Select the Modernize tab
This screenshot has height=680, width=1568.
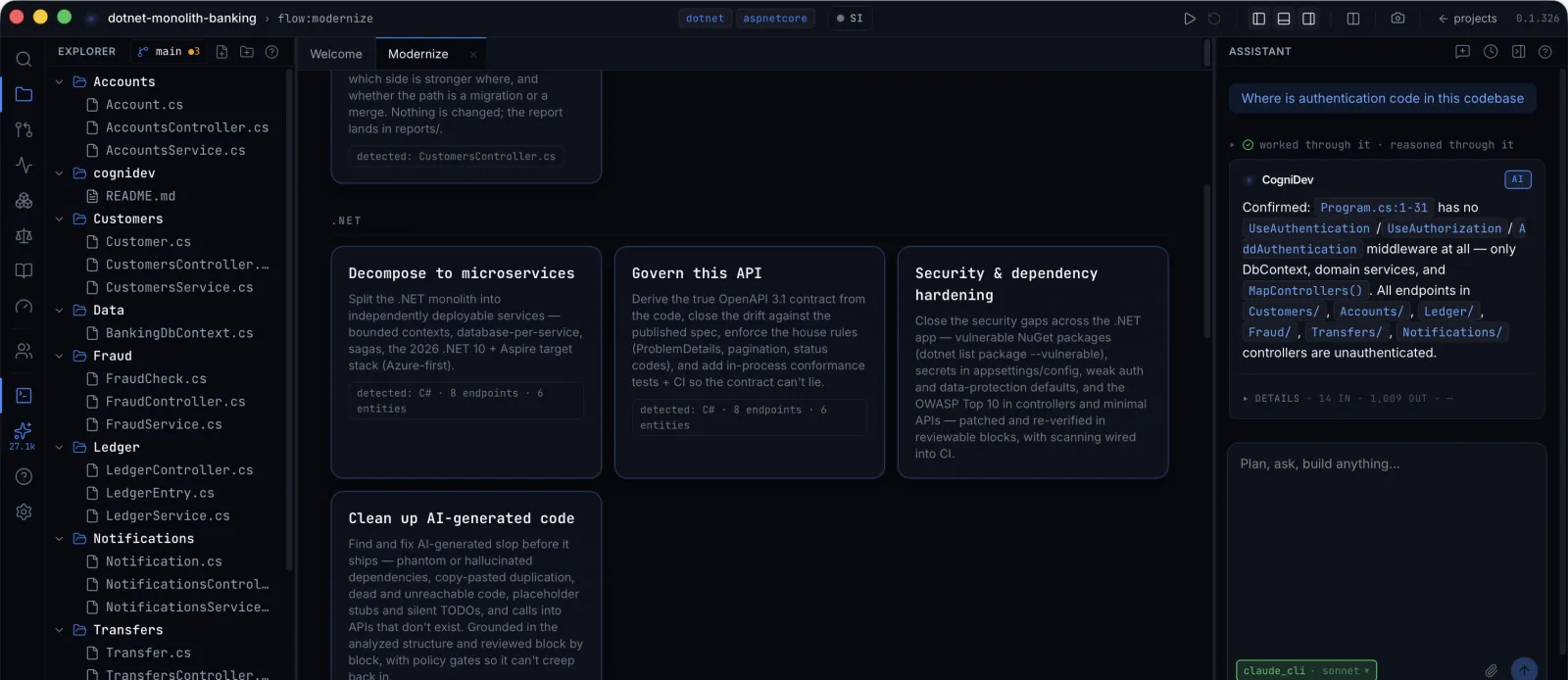(418, 54)
